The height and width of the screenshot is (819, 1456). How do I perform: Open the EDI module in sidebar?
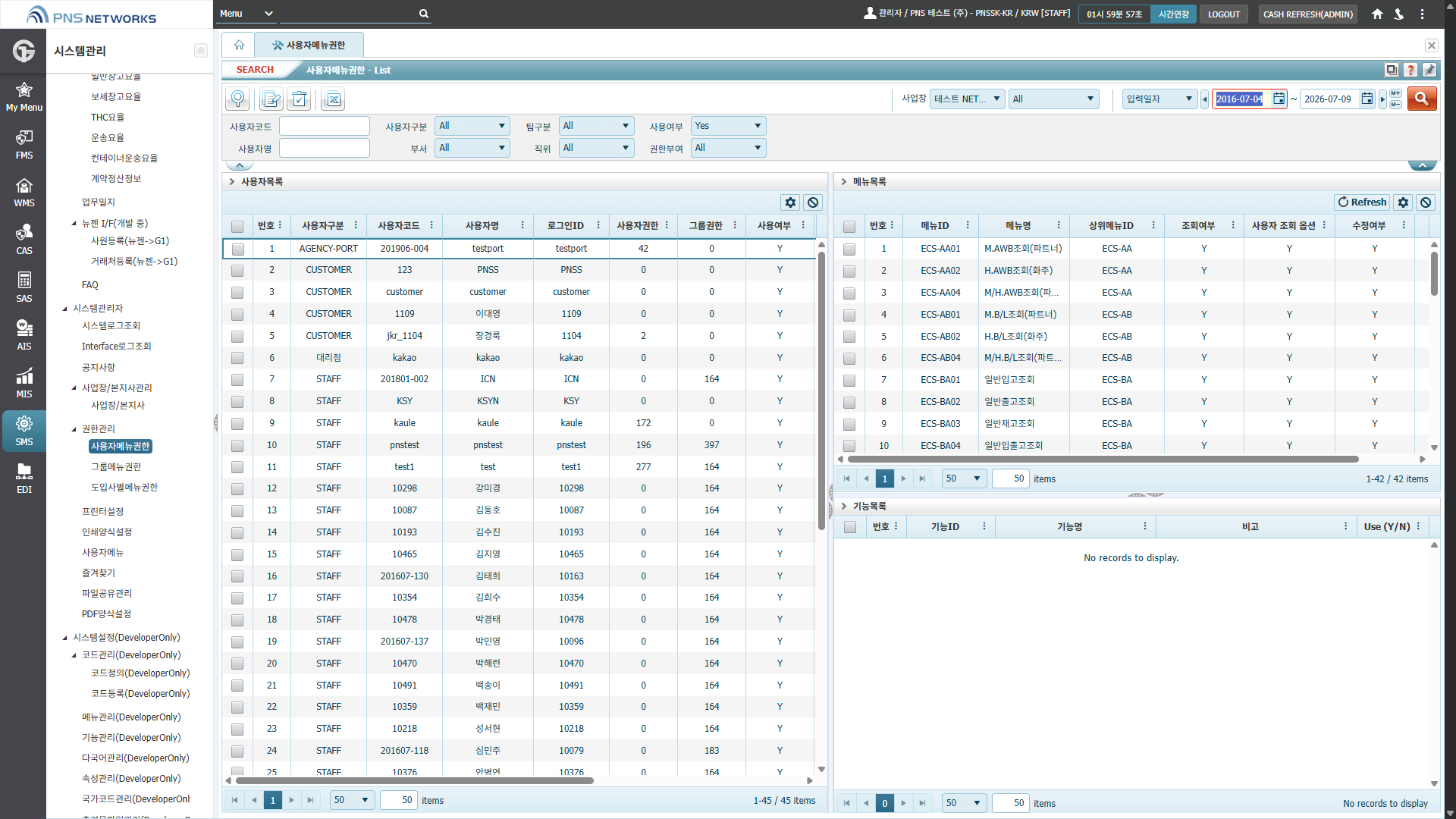coord(24,479)
